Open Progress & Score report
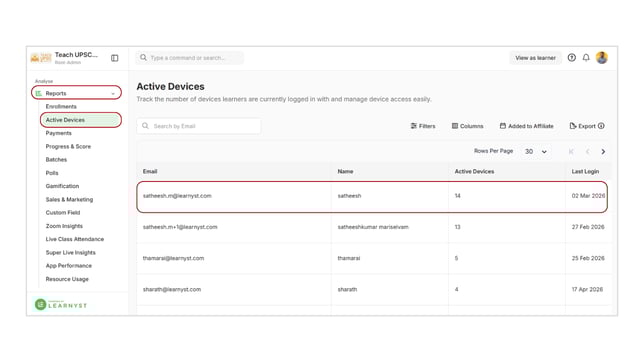This screenshot has width=644, height=362. 68,146
